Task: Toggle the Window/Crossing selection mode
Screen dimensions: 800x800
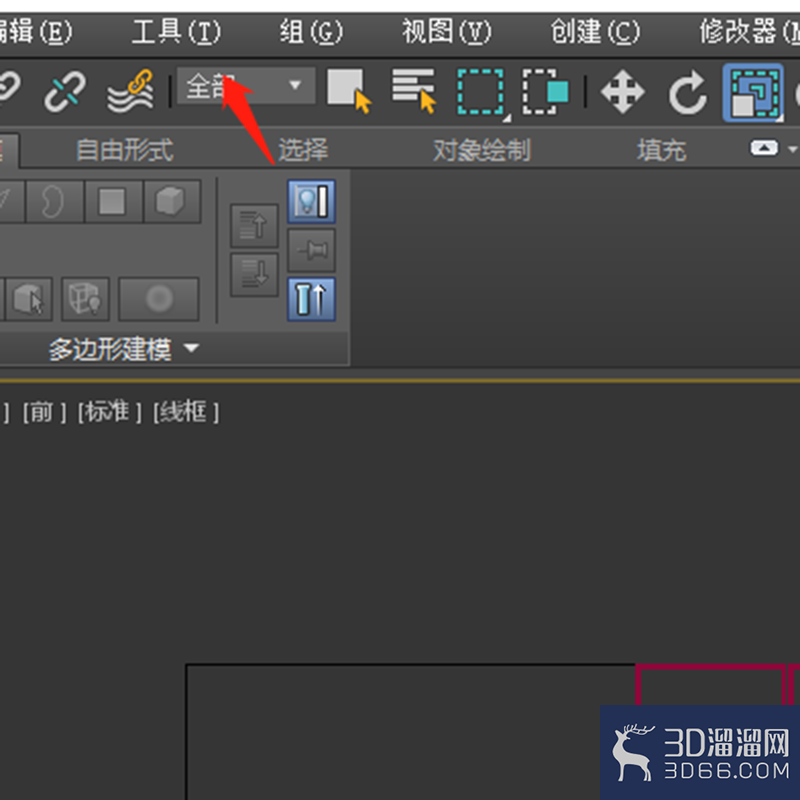Action: (545, 92)
